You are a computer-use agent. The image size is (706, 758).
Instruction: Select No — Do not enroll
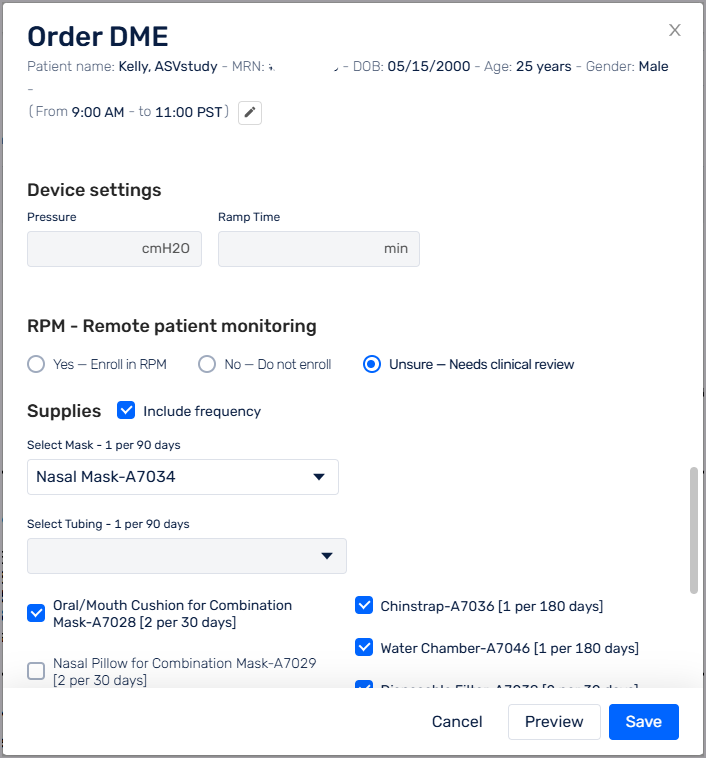[x=207, y=364]
